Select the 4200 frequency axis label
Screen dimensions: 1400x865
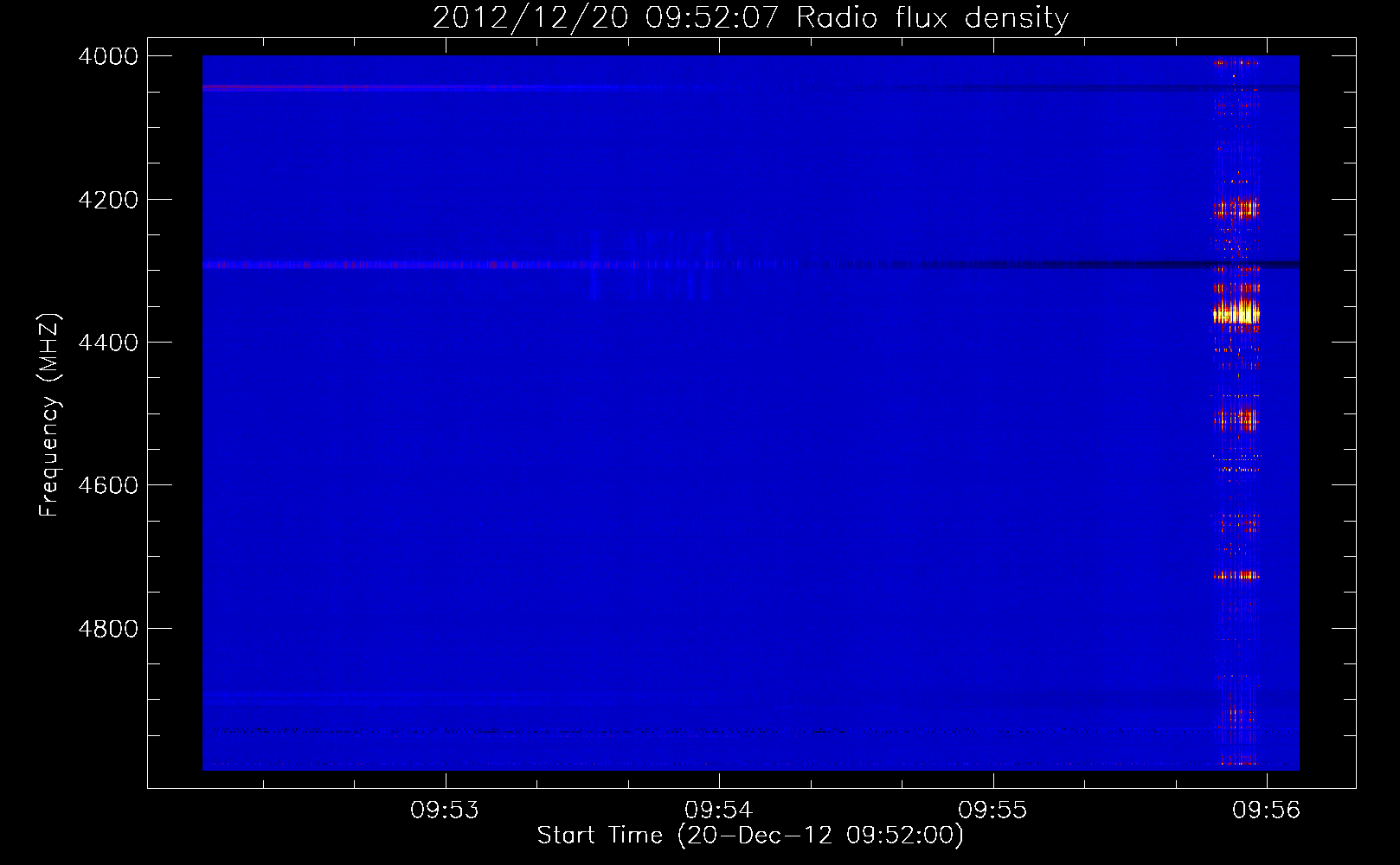[108, 200]
